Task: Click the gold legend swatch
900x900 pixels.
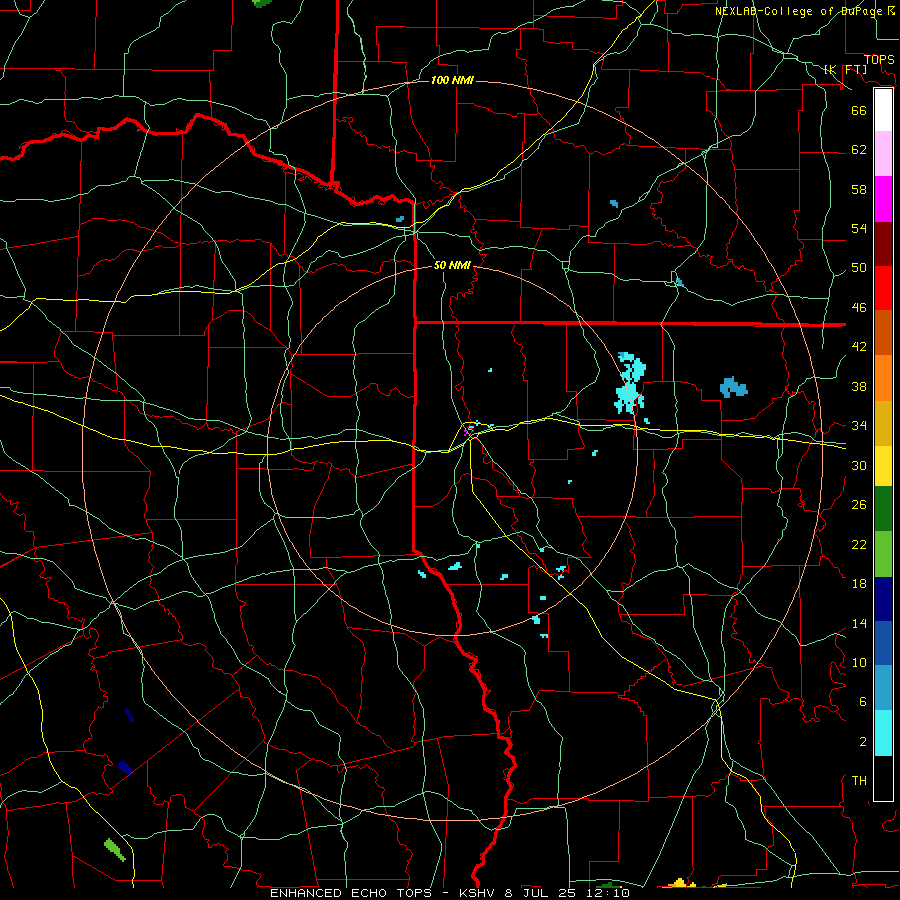Action: click(883, 423)
